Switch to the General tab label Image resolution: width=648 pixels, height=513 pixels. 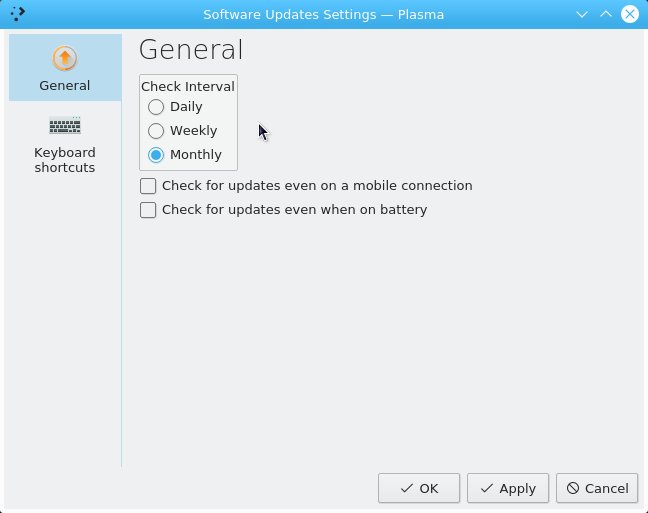tap(65, 86)
